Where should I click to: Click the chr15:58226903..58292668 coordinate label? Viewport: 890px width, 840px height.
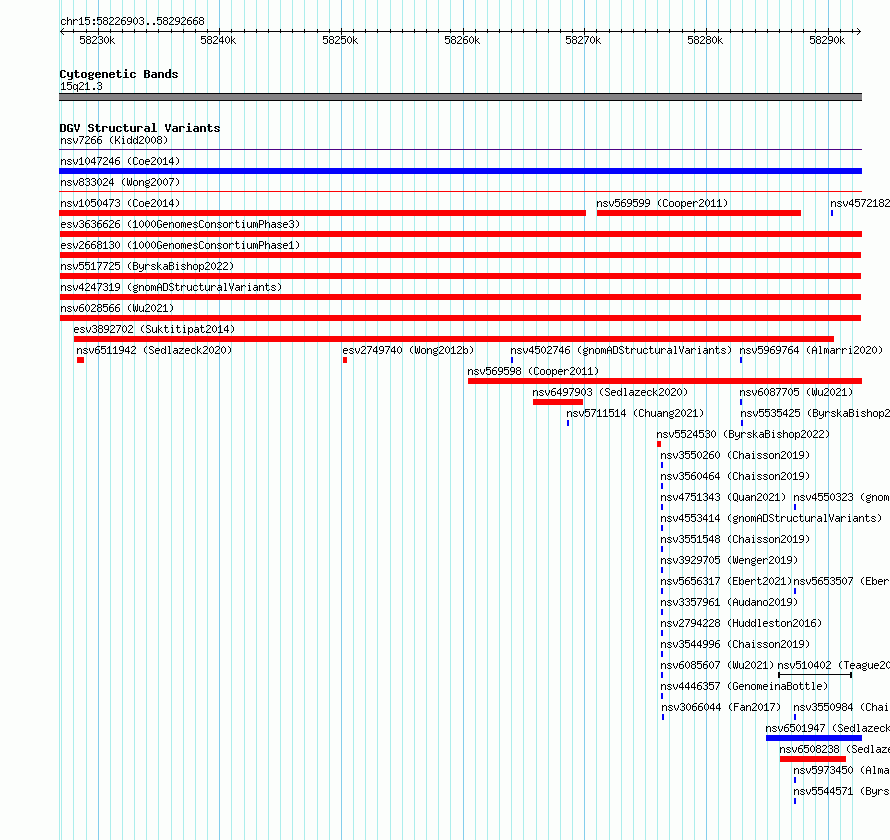(x=132, y=21)
